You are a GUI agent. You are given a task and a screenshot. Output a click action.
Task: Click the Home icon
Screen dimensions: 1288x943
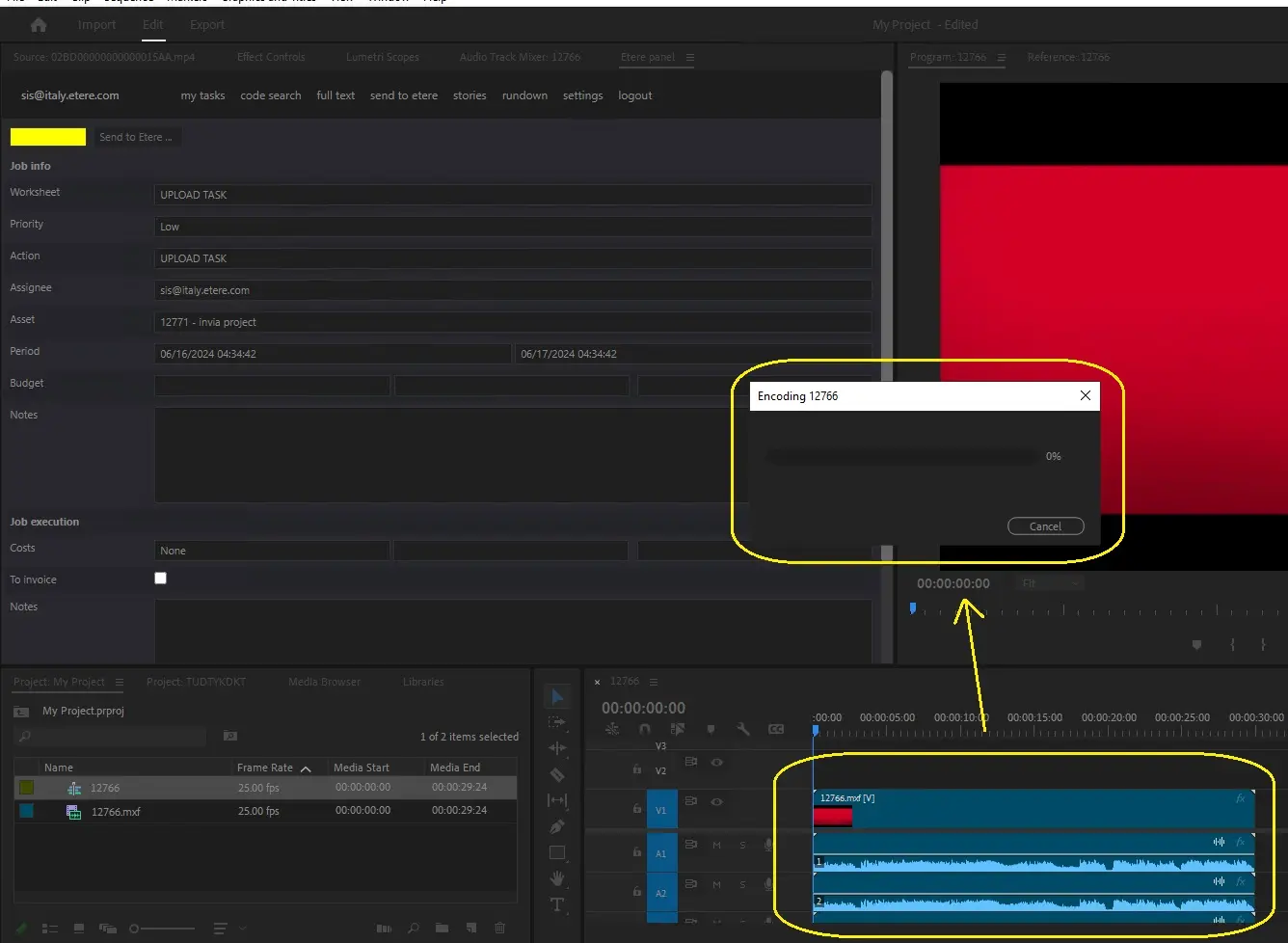(39, 25)
